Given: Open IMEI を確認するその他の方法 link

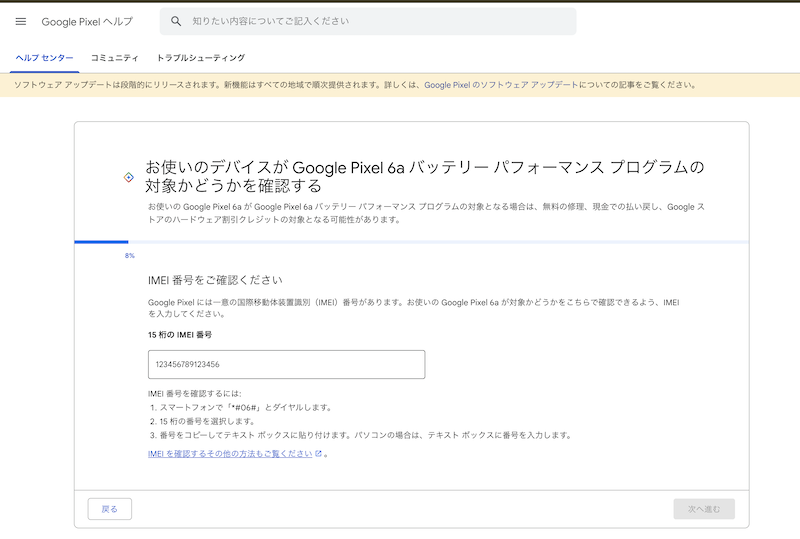Looking at the screenshot, I should coord(230,453).
